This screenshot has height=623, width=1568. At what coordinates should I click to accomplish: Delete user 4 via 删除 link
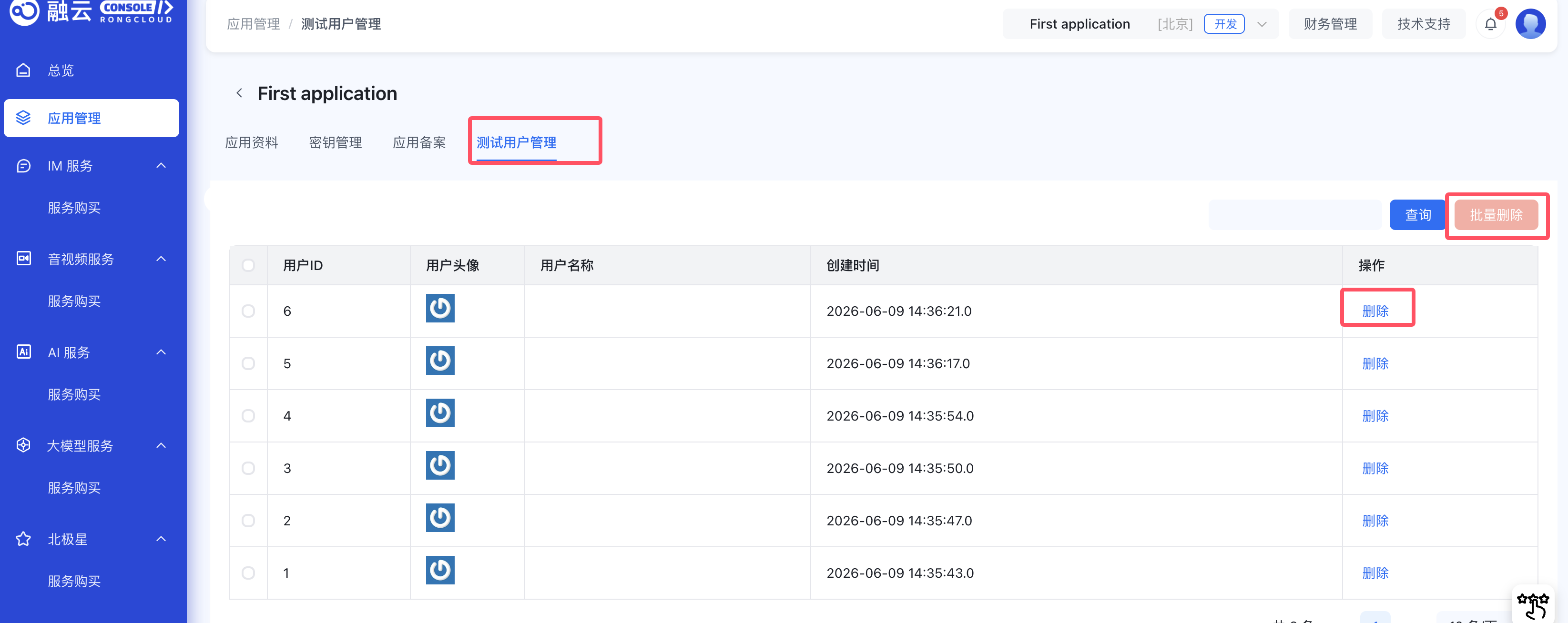[x=1375, y=416]
